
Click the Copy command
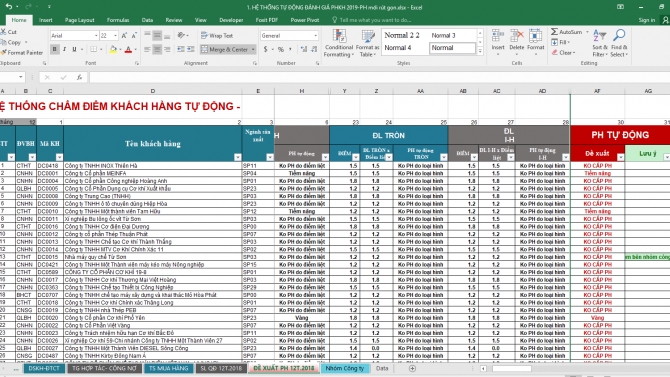point(12,42)
